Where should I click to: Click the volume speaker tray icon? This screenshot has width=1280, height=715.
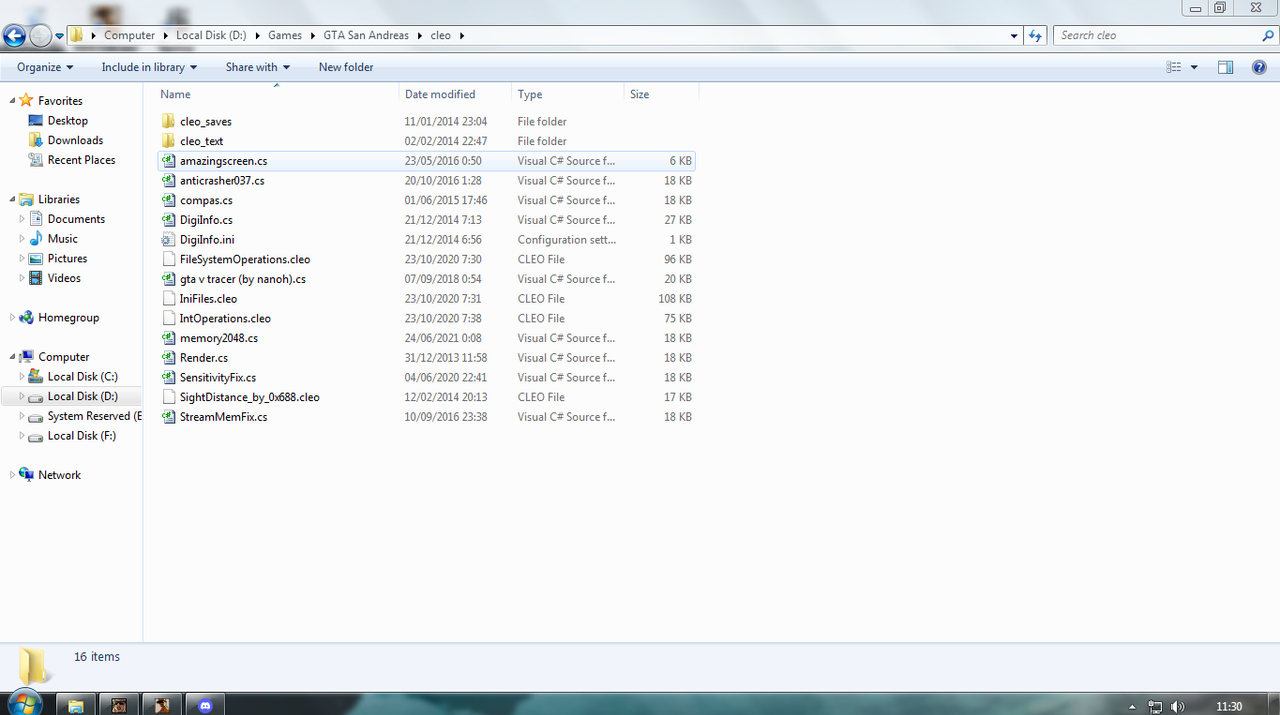tap(1178, 706)
